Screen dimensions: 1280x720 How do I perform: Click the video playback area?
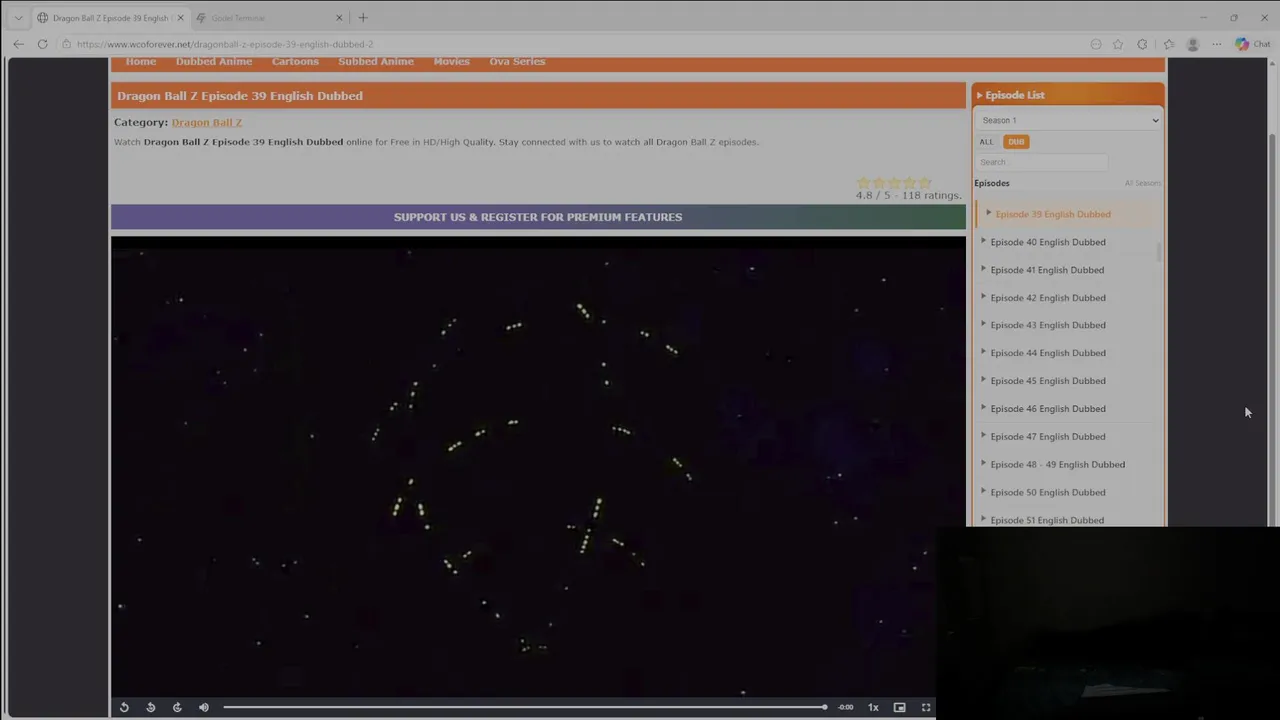pyautogui.click(x=538, y=465)
